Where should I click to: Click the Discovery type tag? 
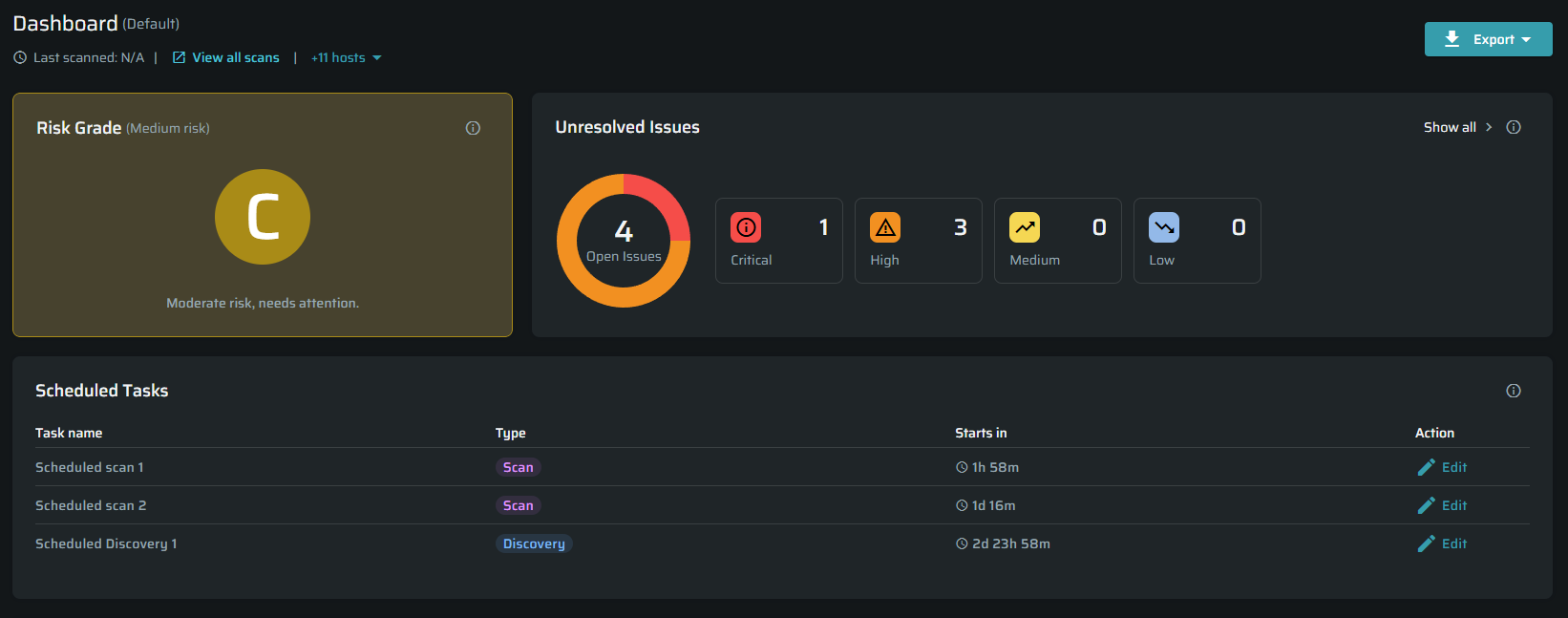click(x=534, y=543)
